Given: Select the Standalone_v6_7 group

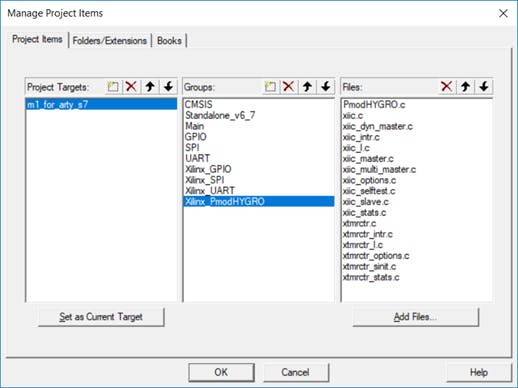Looking at the screenshot, I should click(x=259, y=115).
